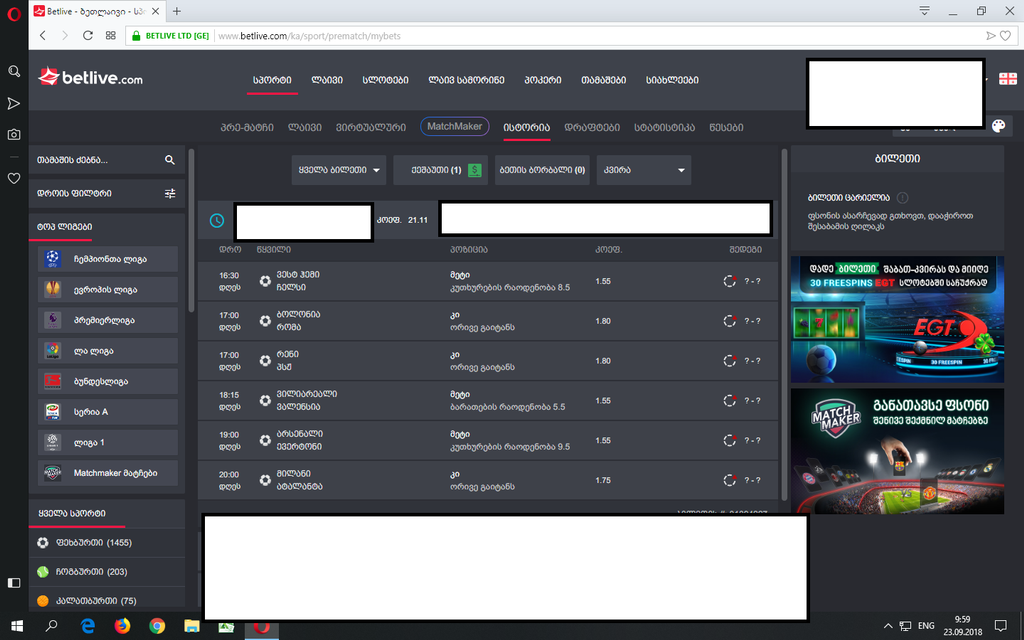Open bookmarks heart icon in sidebar

(14, 178)
